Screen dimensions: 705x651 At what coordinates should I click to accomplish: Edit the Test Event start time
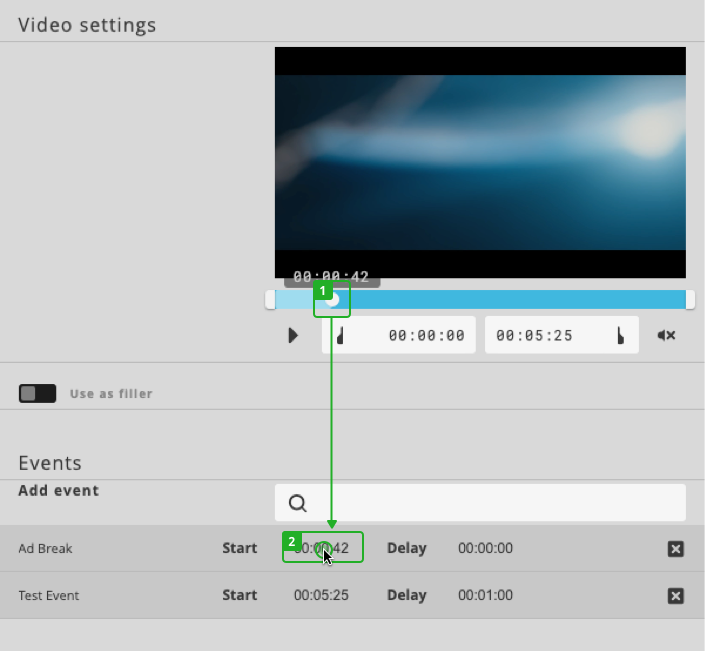pyautogui.click(x=321, y=595)
